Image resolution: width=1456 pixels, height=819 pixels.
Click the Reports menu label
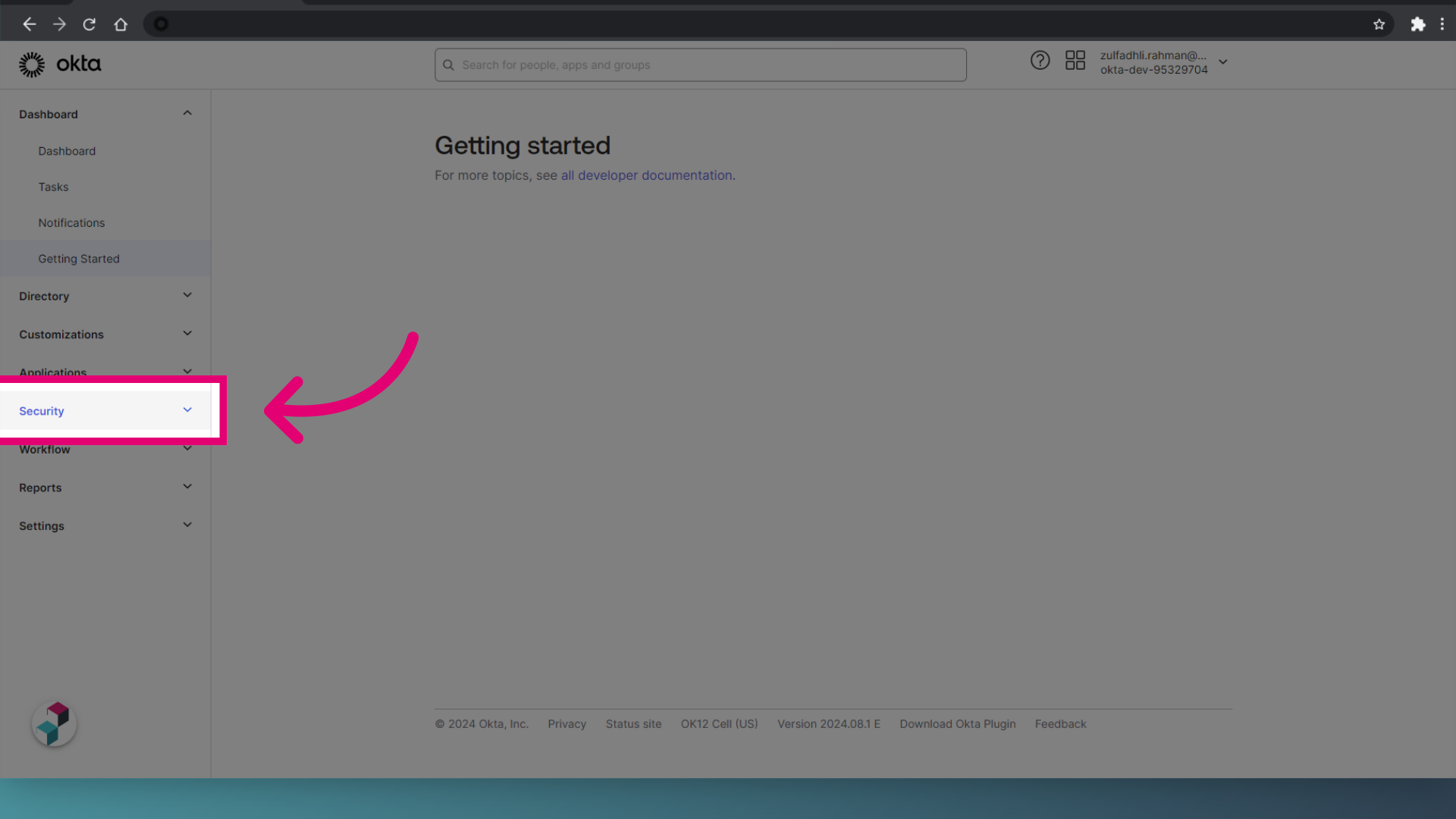(x=40, y=488)
